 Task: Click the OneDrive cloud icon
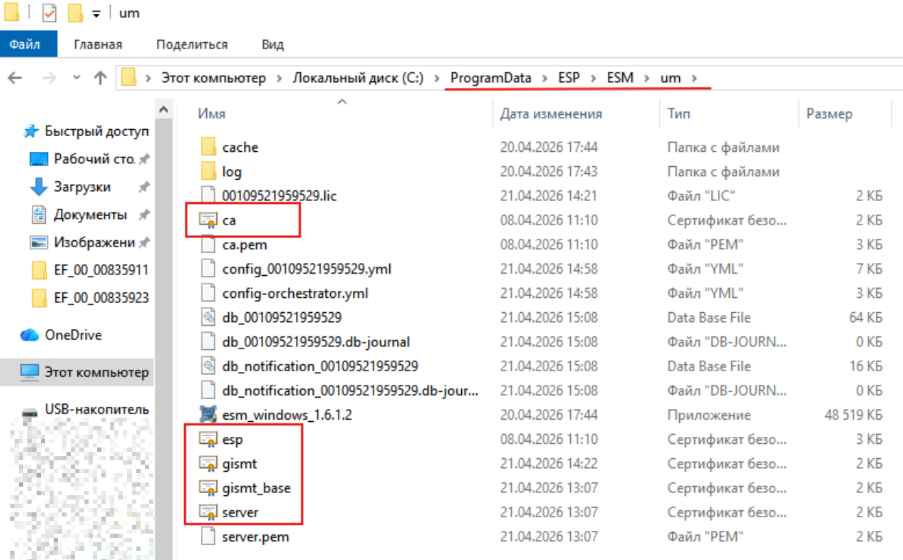29,335
